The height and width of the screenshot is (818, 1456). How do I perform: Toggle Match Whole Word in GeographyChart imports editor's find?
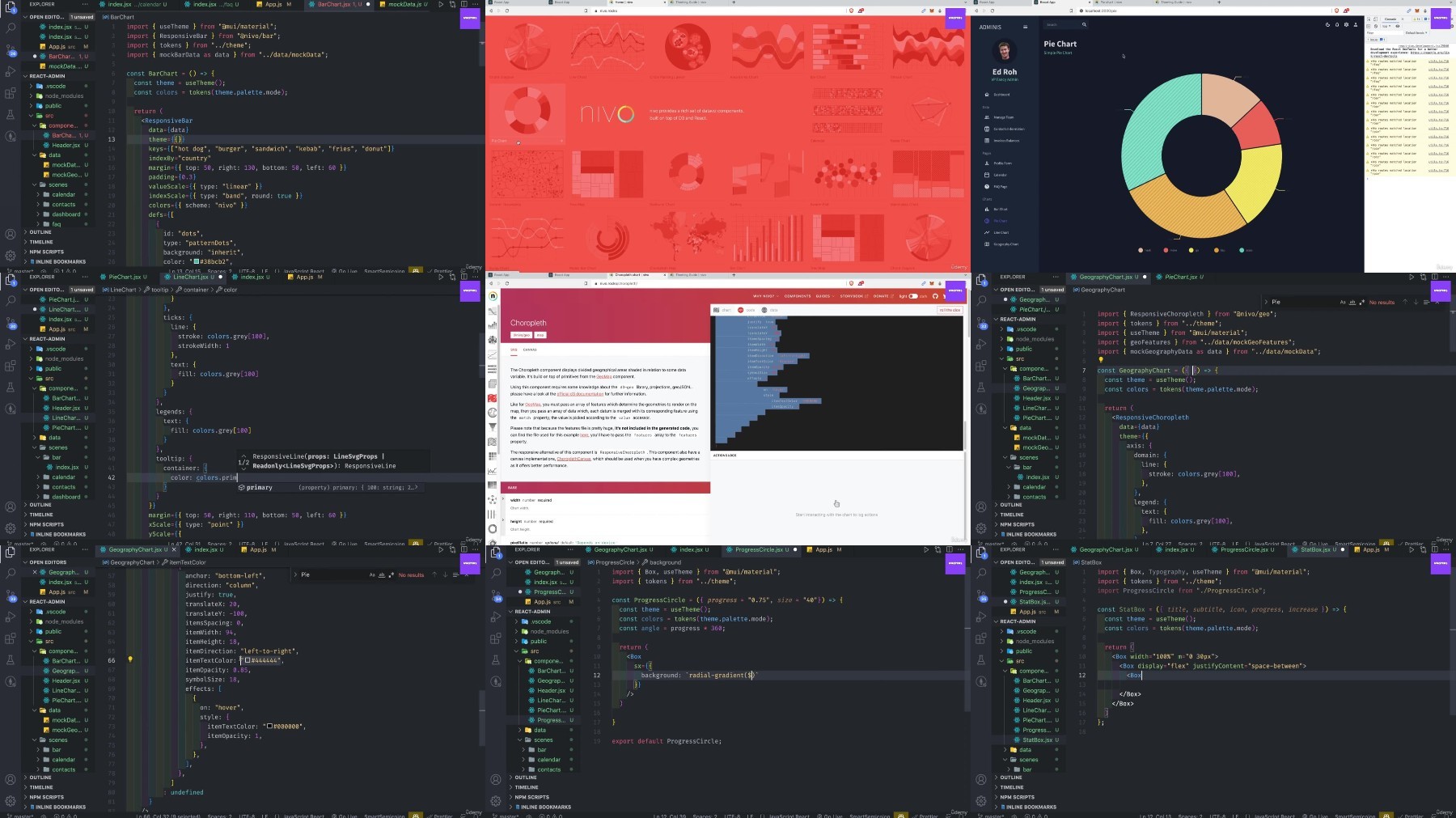(1352, 302)
